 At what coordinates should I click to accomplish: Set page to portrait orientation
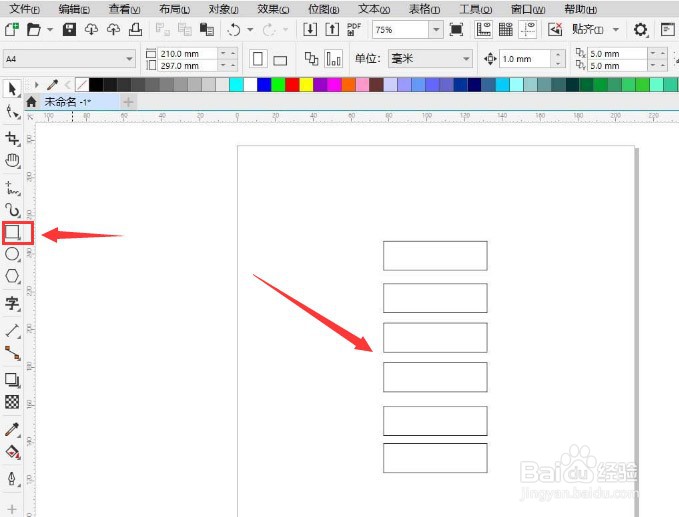258,59
